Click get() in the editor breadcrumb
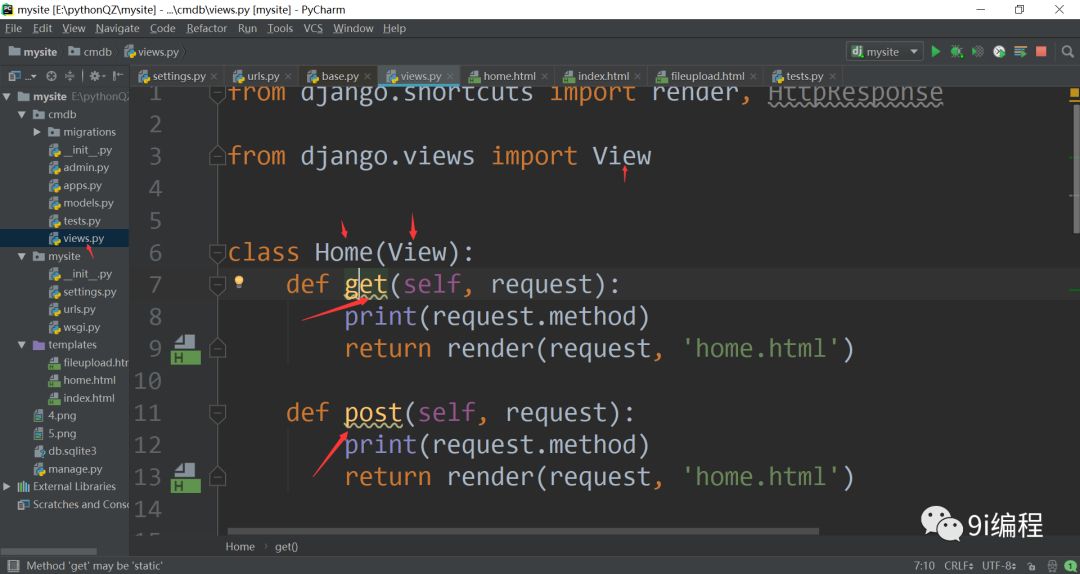The height and width of the screenshot is (574, 1080). [287, 546]
